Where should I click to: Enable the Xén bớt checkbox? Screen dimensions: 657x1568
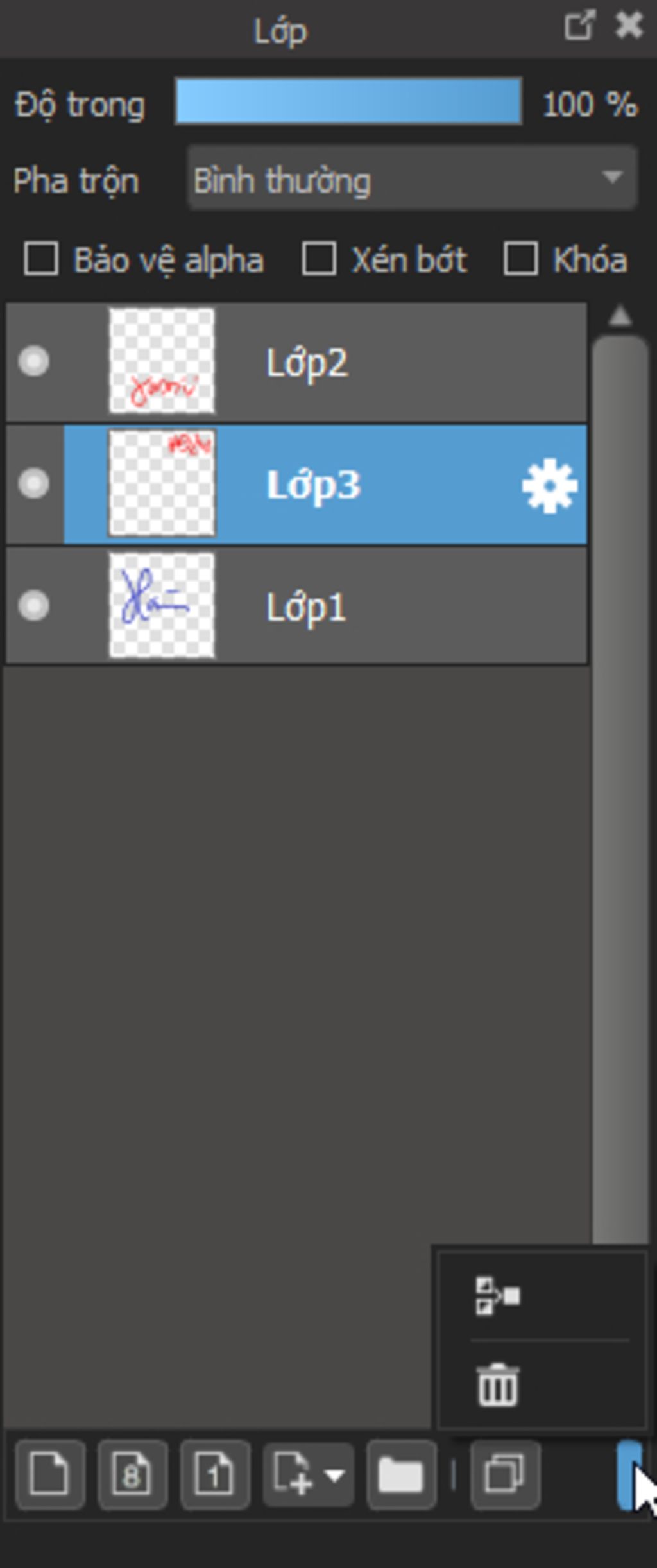(319, 259)
